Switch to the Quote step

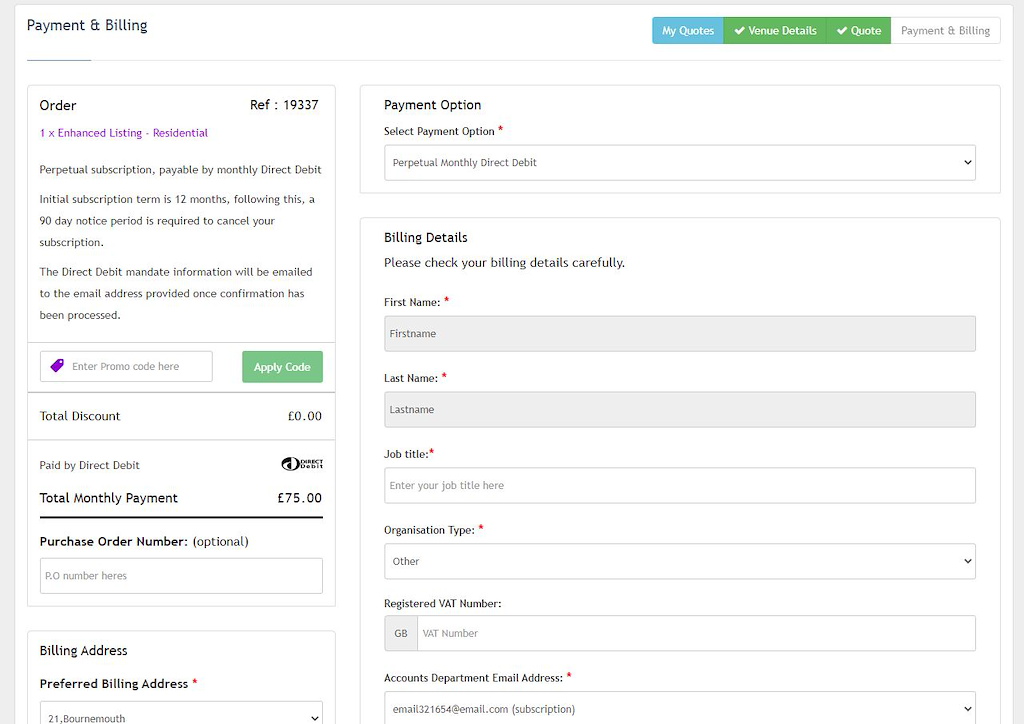coord(858,31)
